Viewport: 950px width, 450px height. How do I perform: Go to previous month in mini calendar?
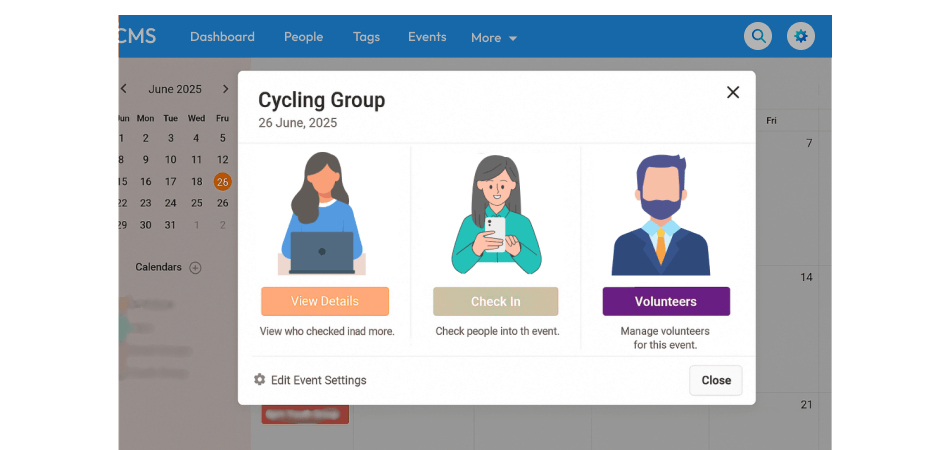coord(124,89)
